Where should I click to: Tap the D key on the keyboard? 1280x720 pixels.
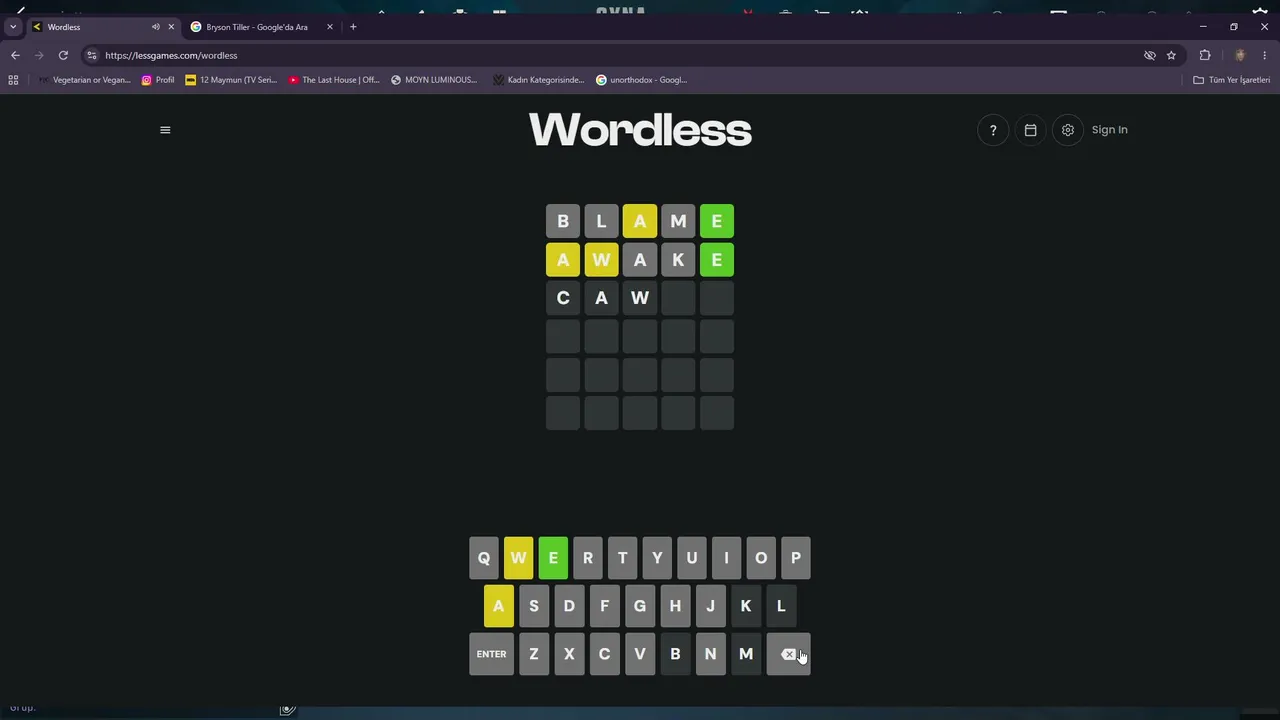coord(569,606)
